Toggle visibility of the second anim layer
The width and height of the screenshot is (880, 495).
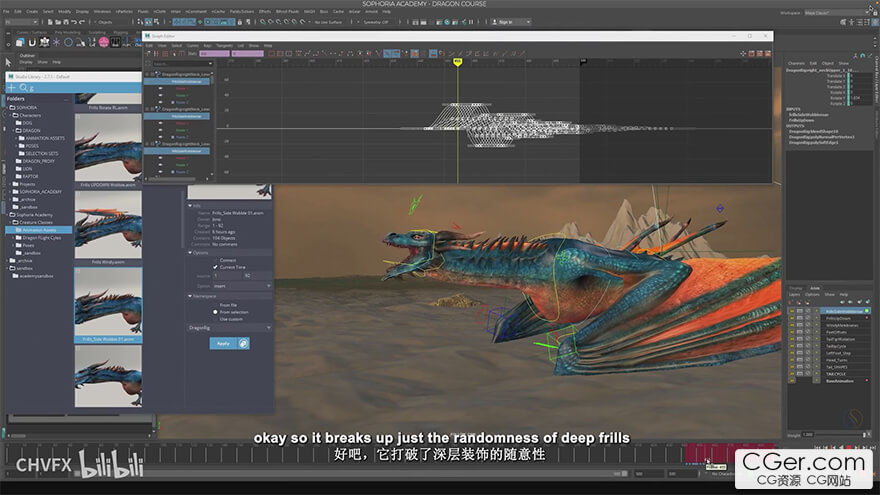tap(792, 318)
